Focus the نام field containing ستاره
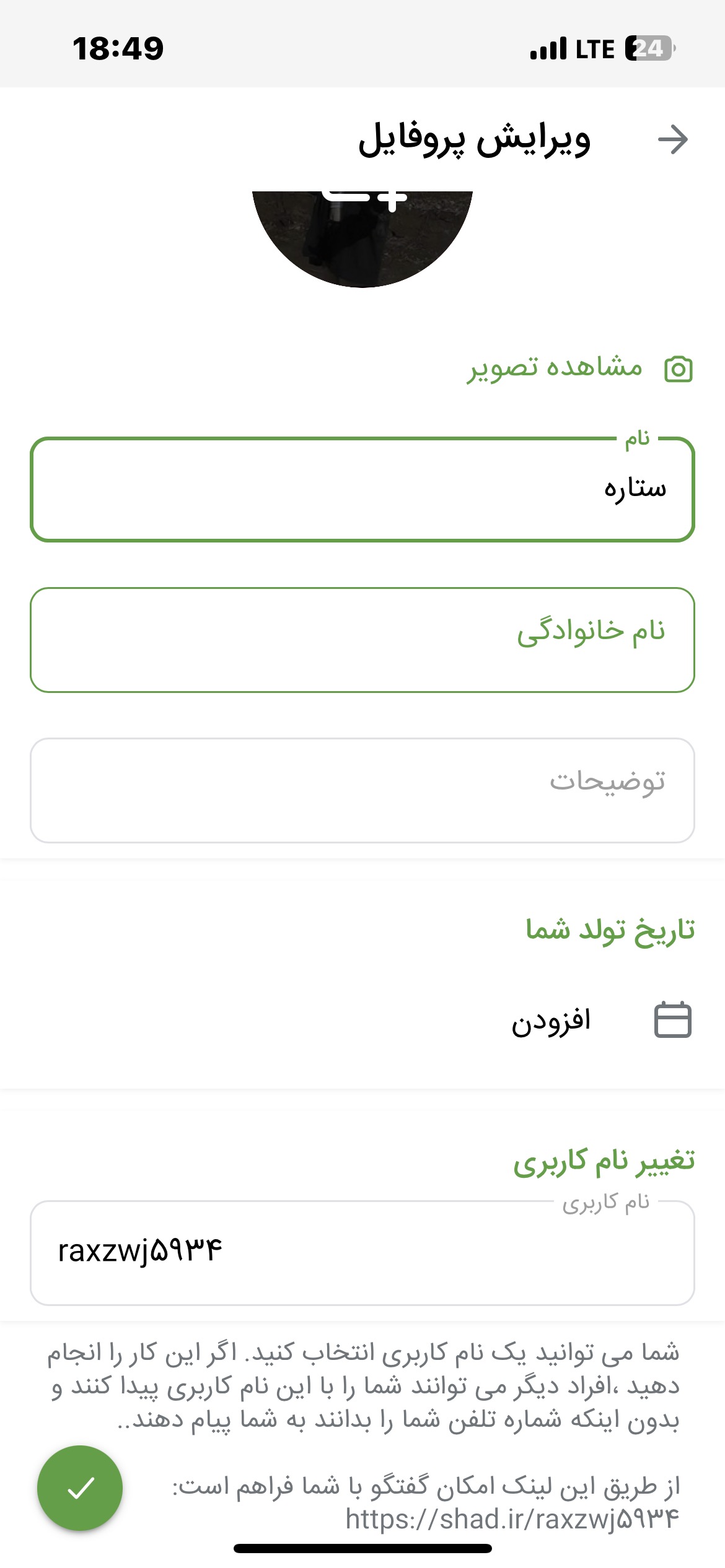This screenshot has height=1568, width=725. pos(362,489)
